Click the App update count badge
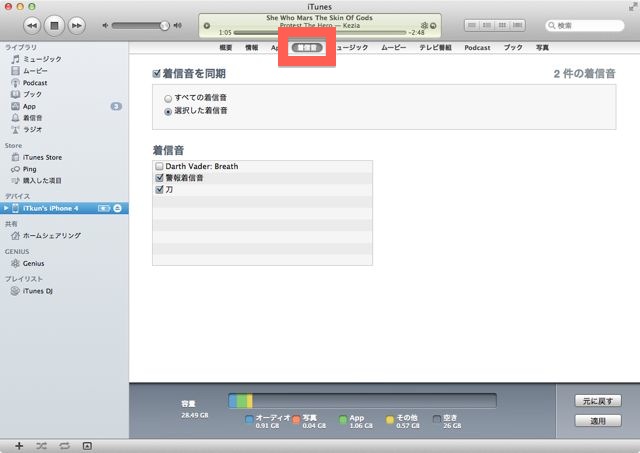Image resolution: width=640 pixels, height=453 pixels. click(x=116, y=107)
